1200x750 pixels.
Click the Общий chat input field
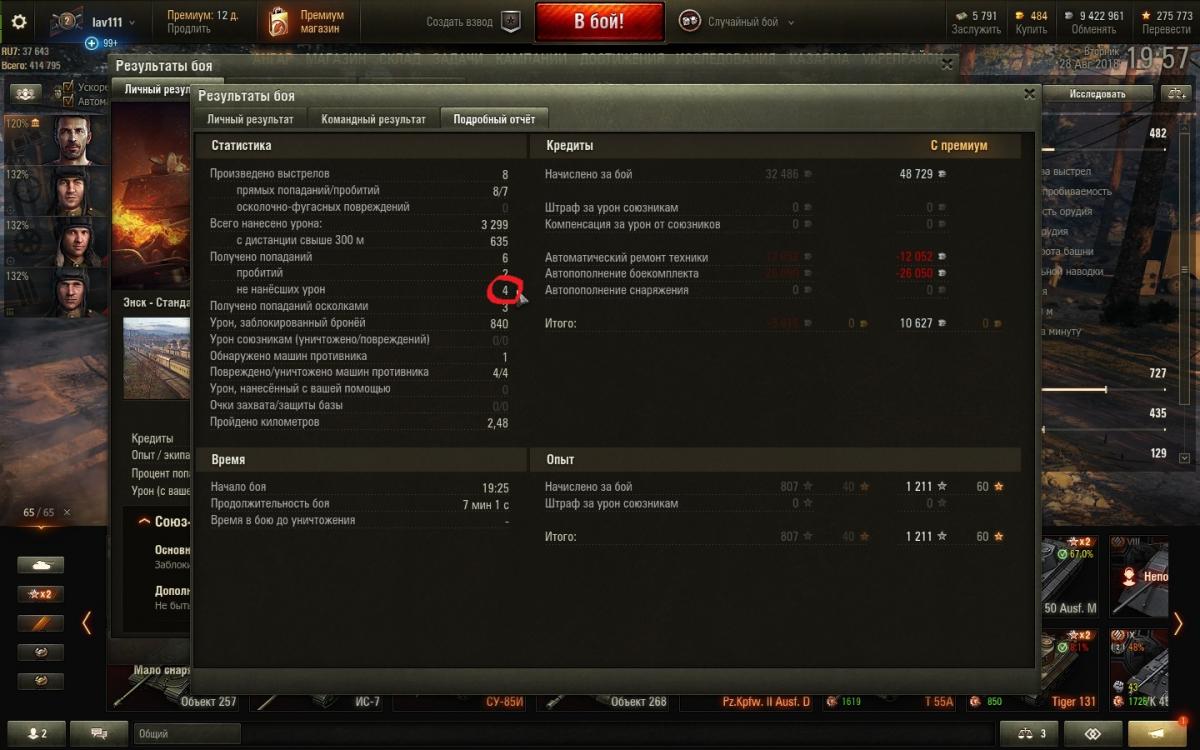pyautogui.click(x=187, y=734)
